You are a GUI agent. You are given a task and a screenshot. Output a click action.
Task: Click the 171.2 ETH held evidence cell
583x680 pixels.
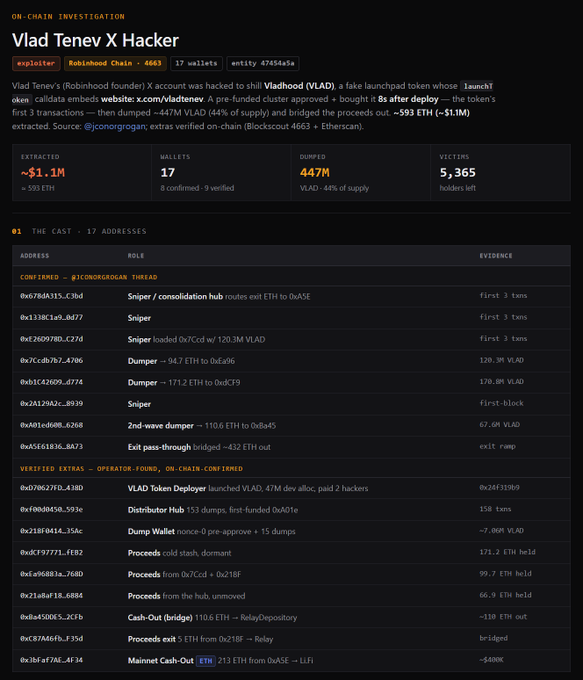(x=508, y=552)
